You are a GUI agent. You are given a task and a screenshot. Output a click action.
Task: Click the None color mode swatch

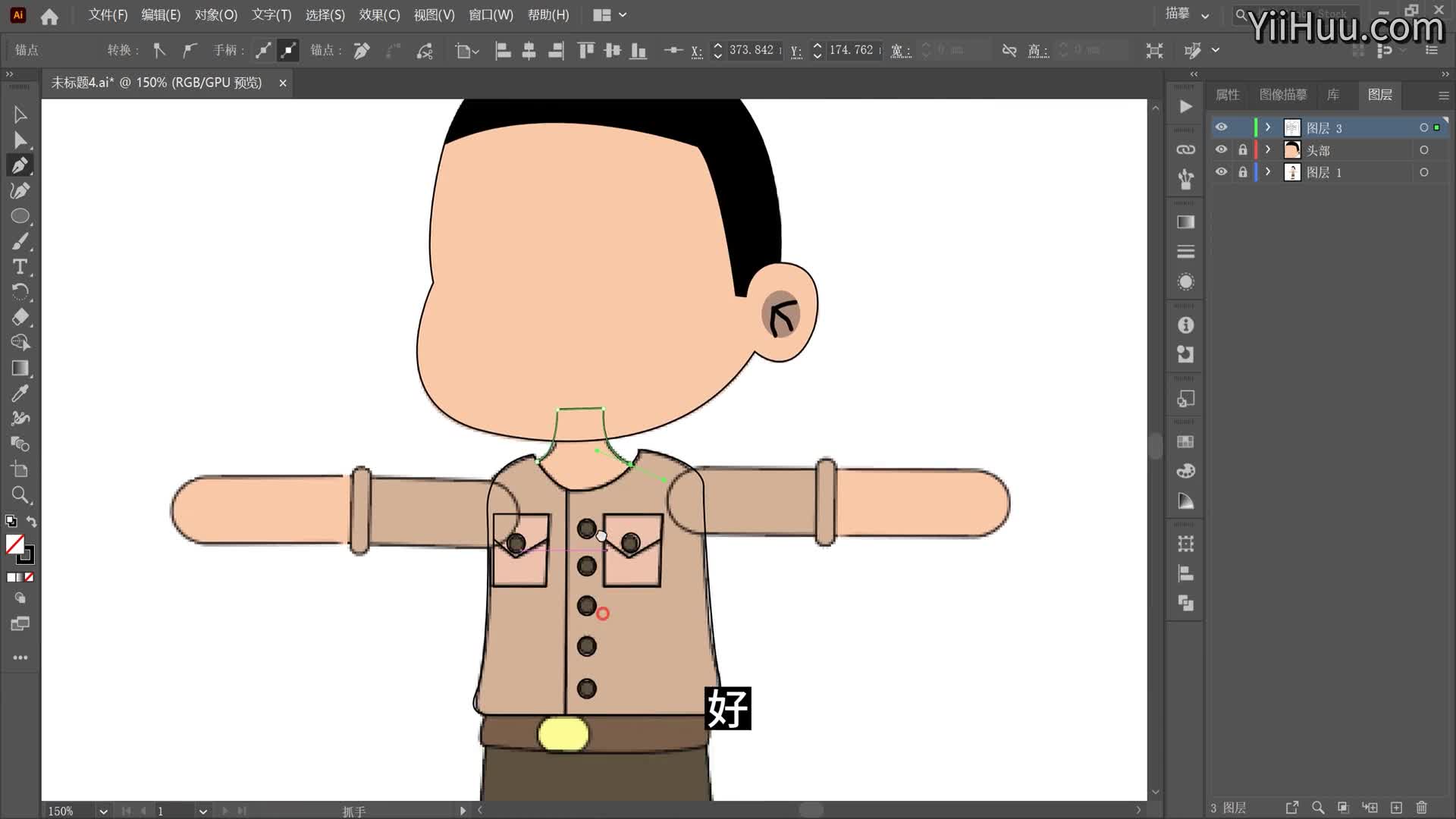coord(30,577)
